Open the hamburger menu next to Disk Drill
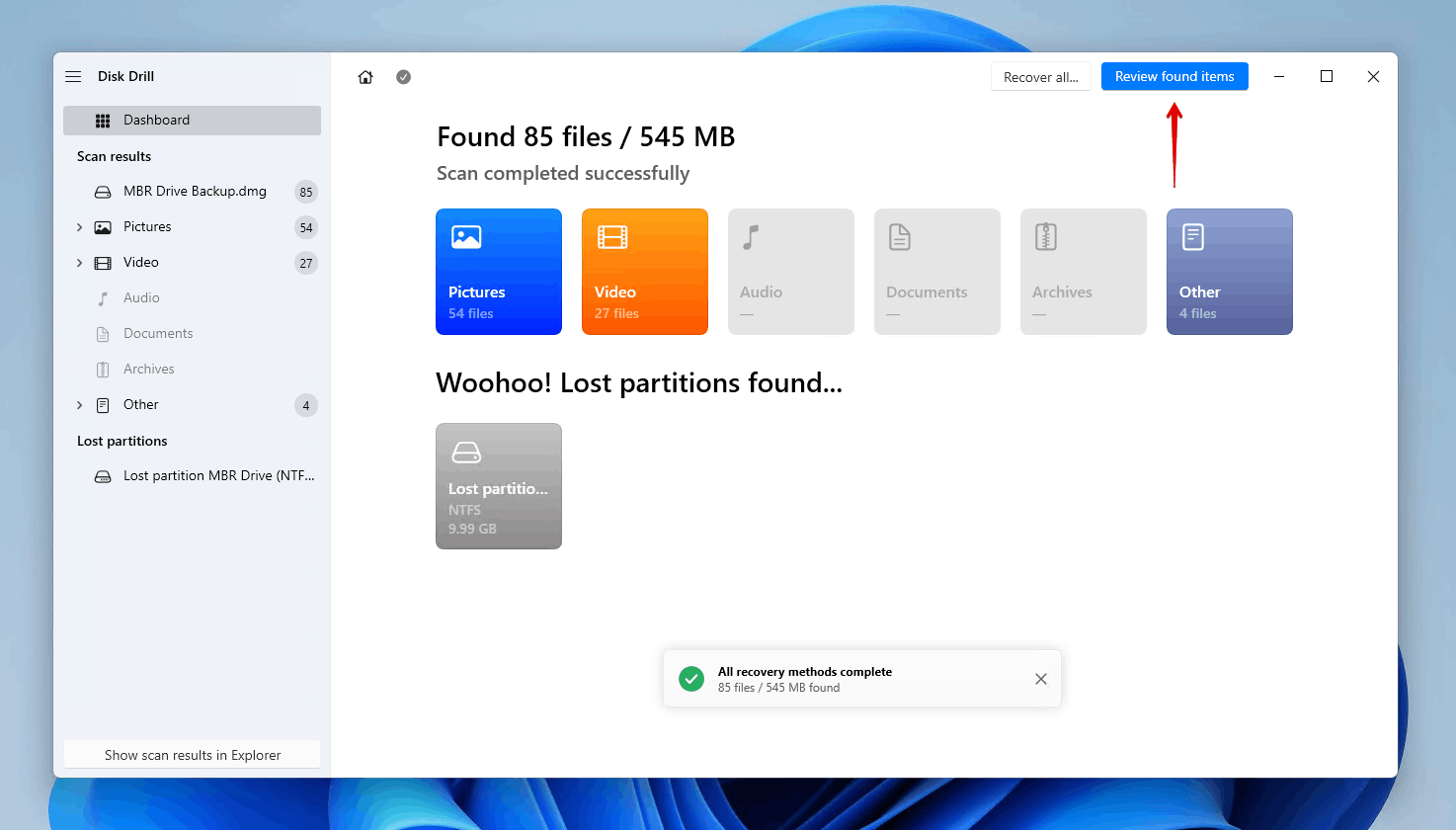Image resolution: width=1456 pixels, height=830 pixels. (73, 76)
